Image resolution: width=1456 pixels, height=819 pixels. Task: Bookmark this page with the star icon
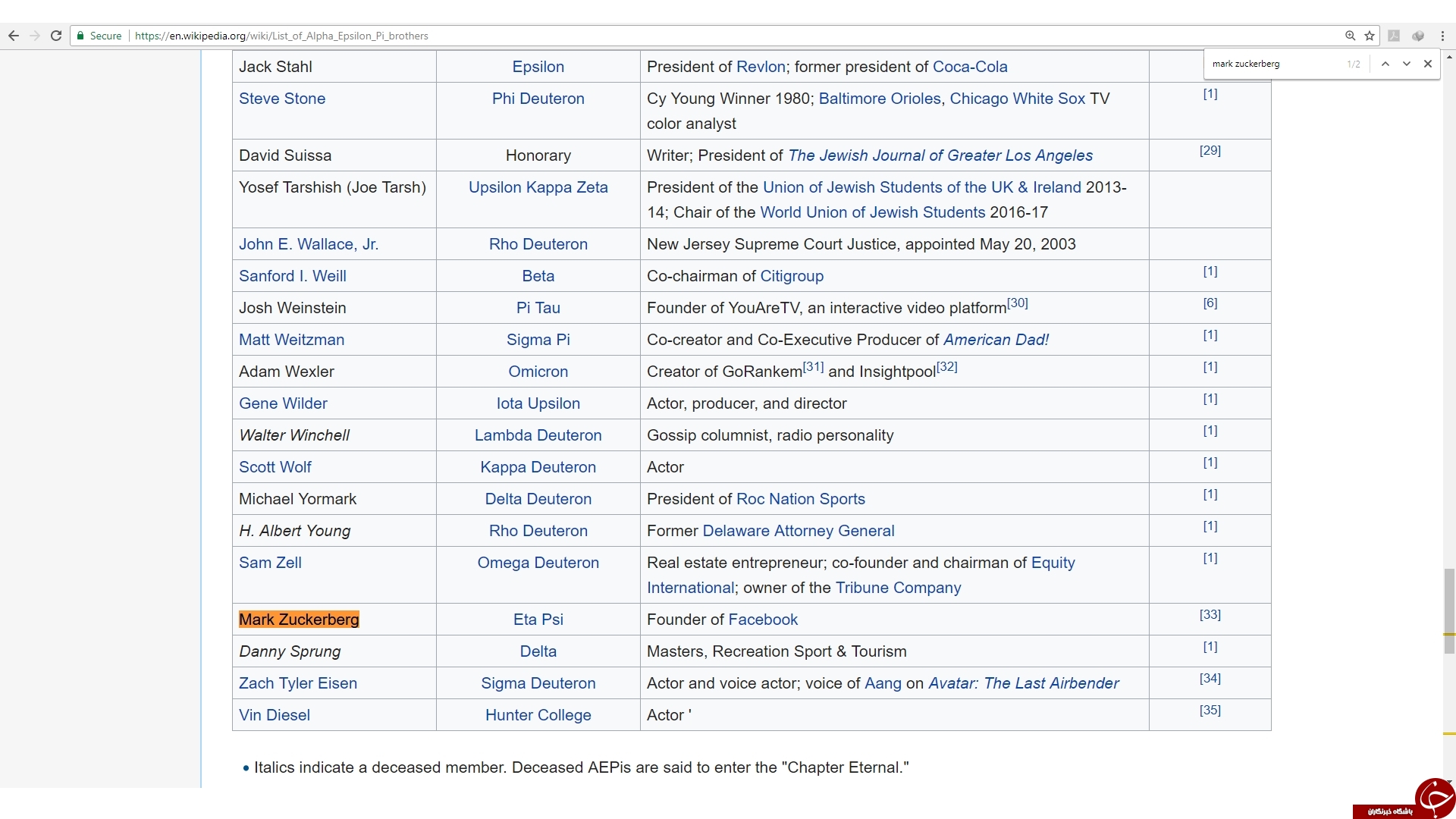(x=1370, y=36)
